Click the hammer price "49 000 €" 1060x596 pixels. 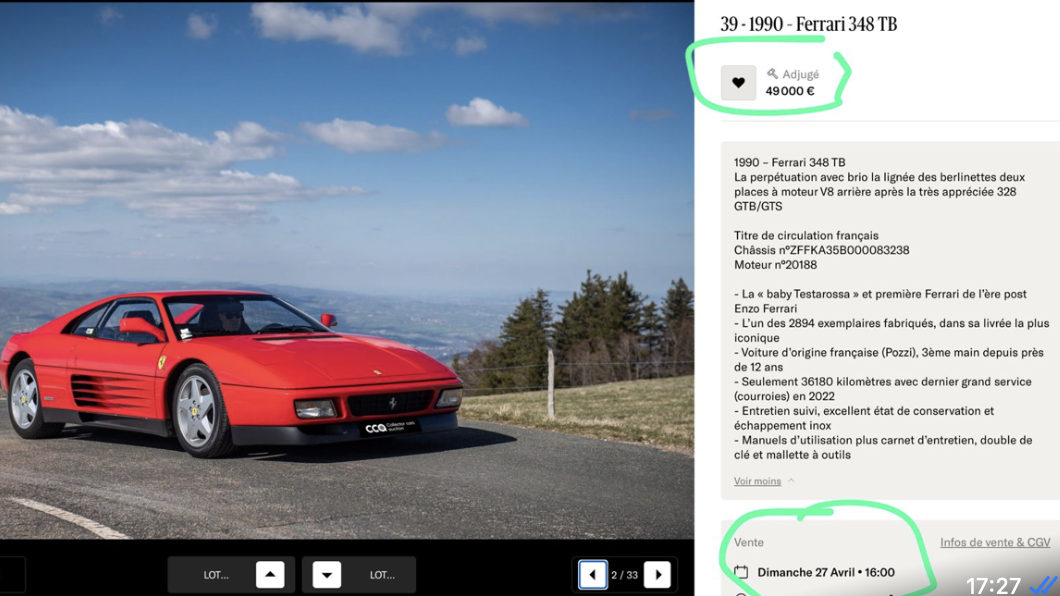point(790,91)
